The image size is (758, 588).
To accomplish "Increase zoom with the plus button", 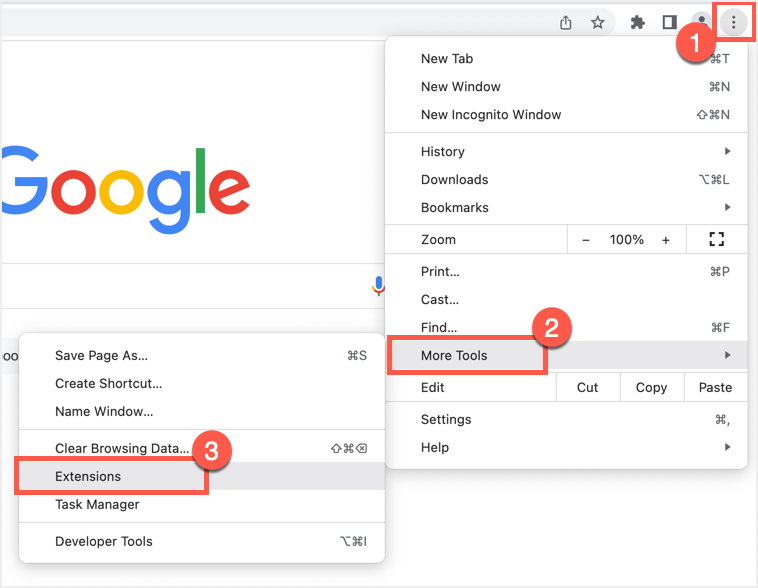I will (x=666, y=240).
